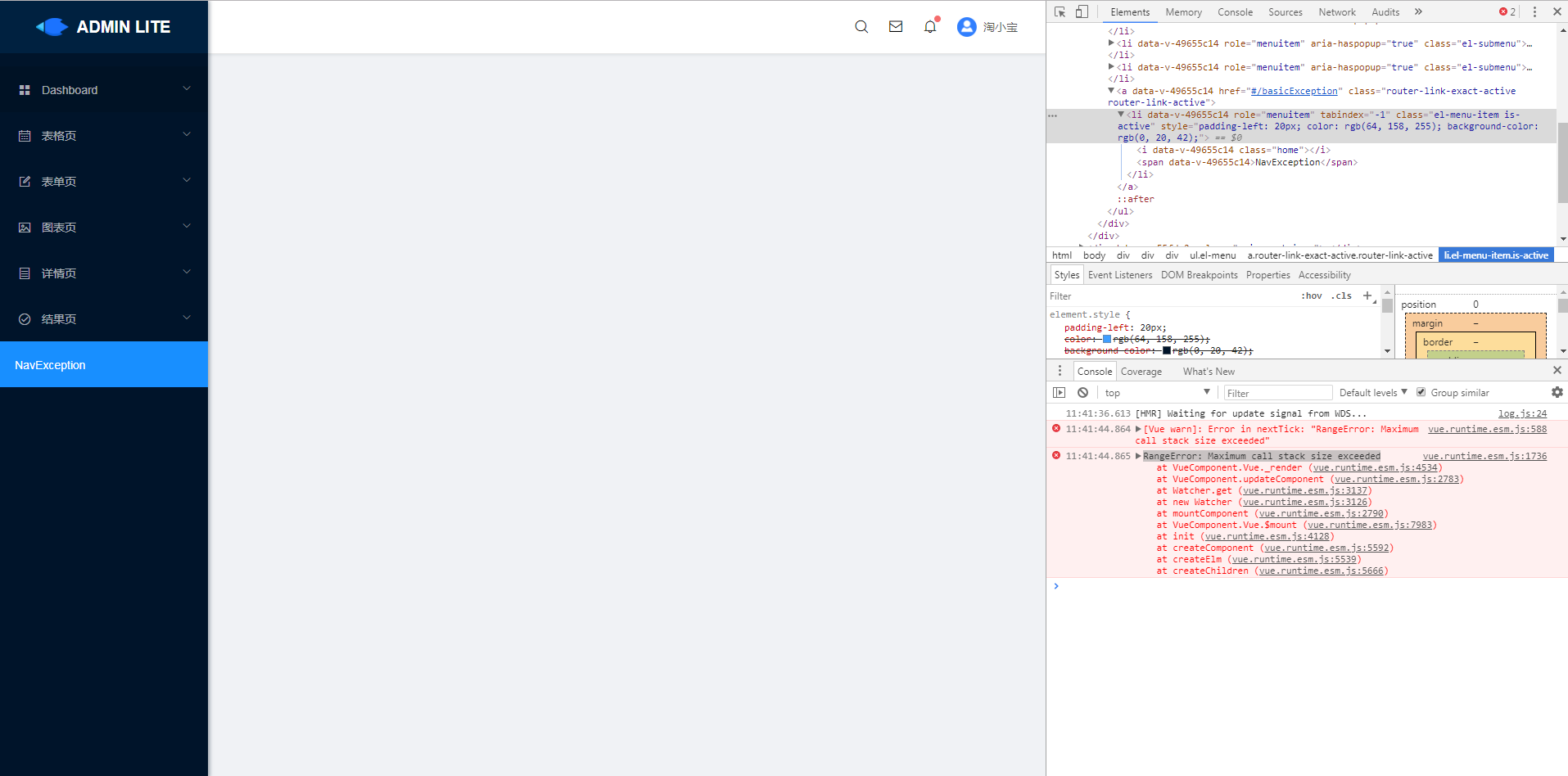The width and height of the screenshot is (1568, 776).
Task: Open console settings via the gear icon
Action: point(1556,392)
